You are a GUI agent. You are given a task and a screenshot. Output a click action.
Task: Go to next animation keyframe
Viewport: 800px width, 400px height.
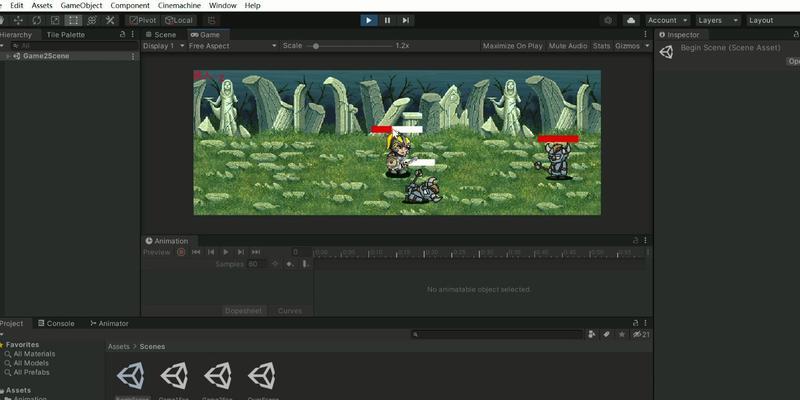coord(241,252)
